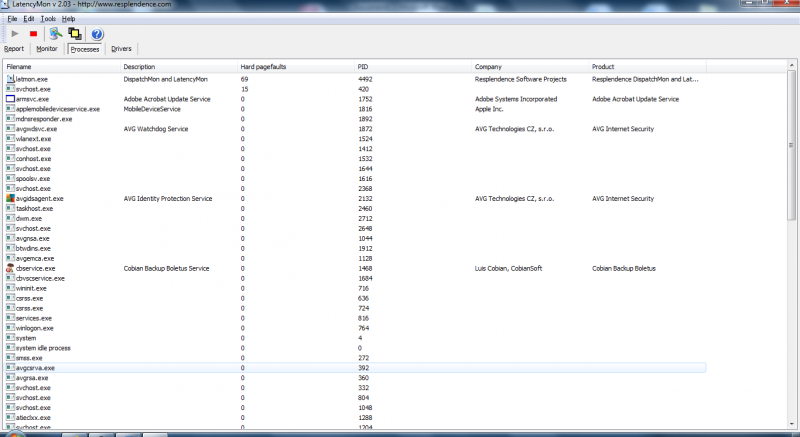Click the MobileDeviceService description
The height and width of the screenshot is (437, 800).
point(152,109)
